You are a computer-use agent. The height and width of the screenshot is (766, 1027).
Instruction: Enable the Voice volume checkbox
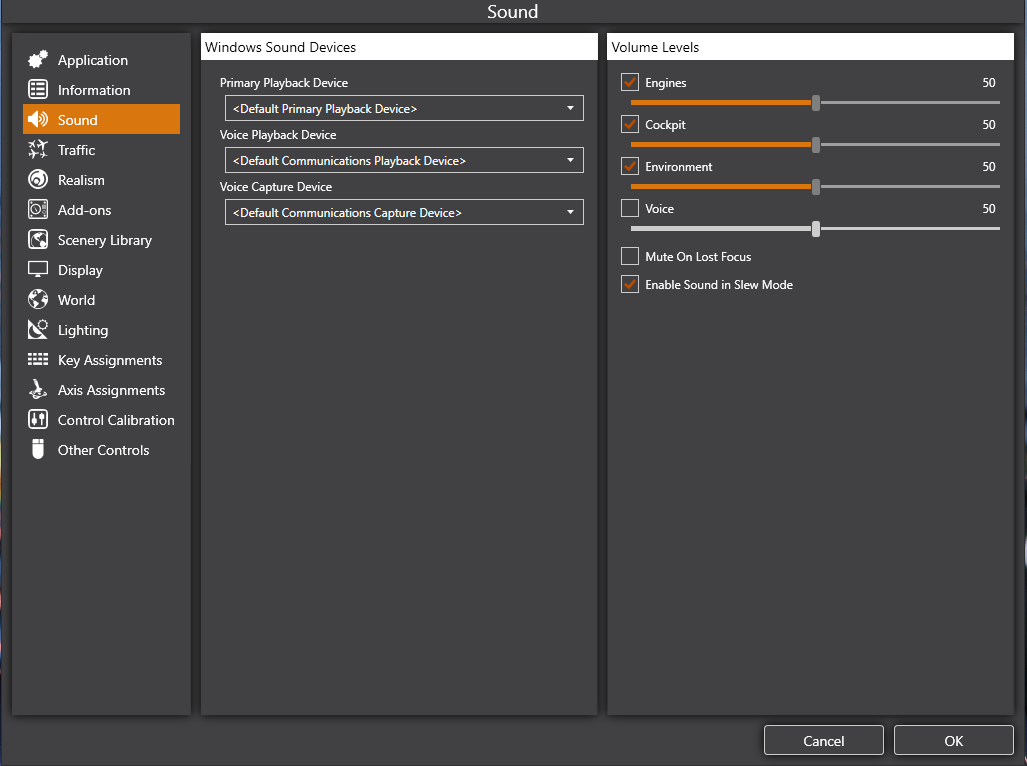coord(630,209)
